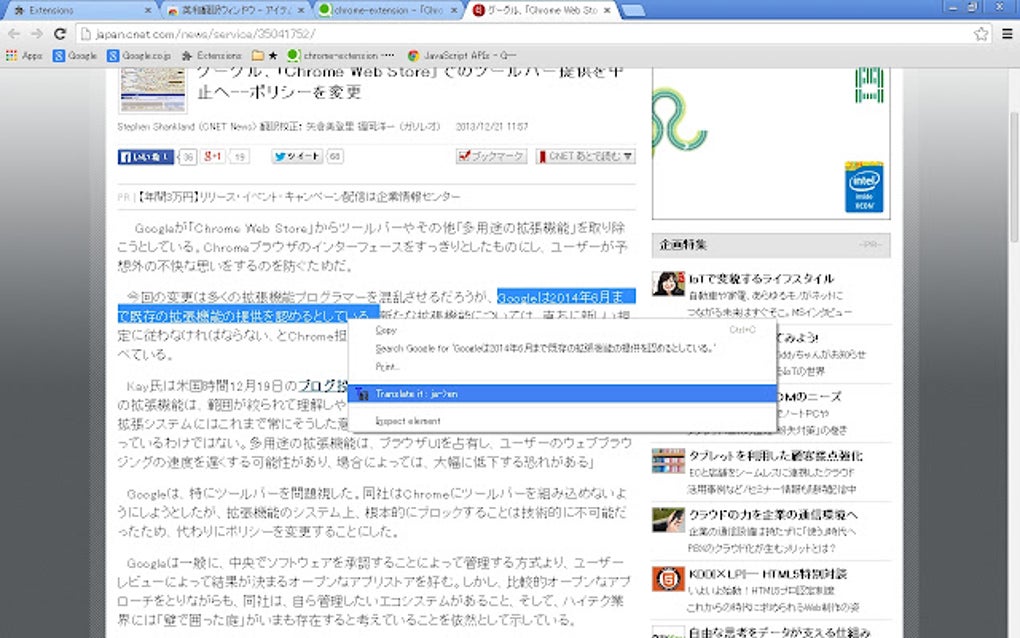Click inside the address bar
This screenshot has height=638, width=1020.
400,31
